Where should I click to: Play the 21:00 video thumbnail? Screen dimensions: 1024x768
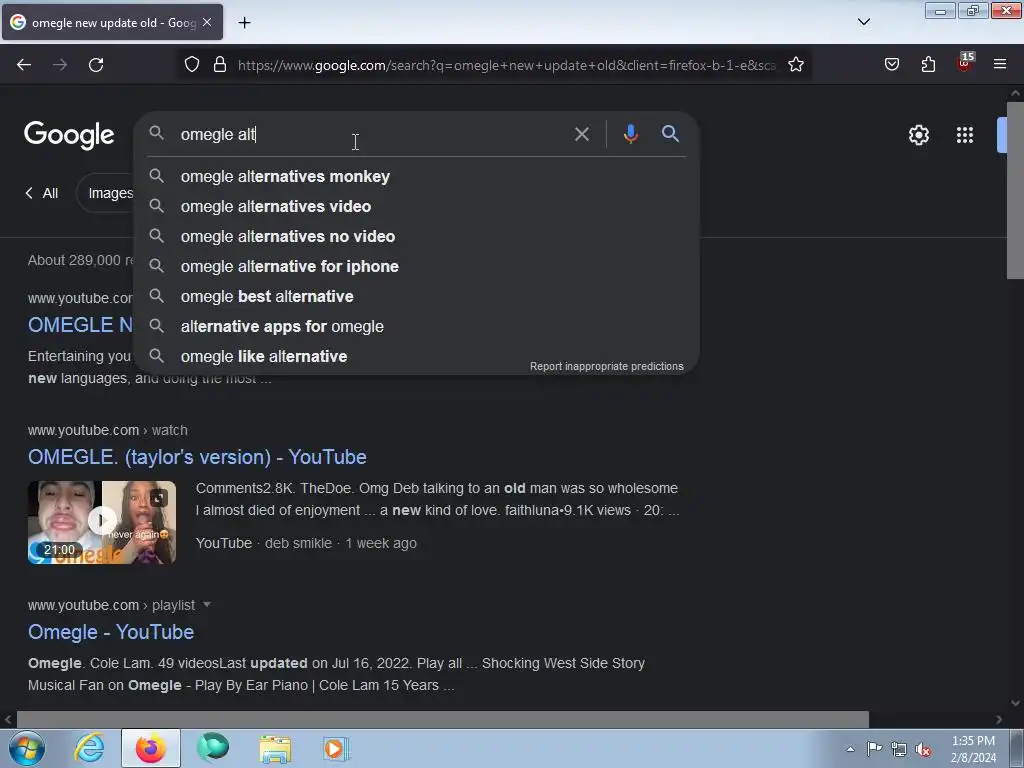102,522
